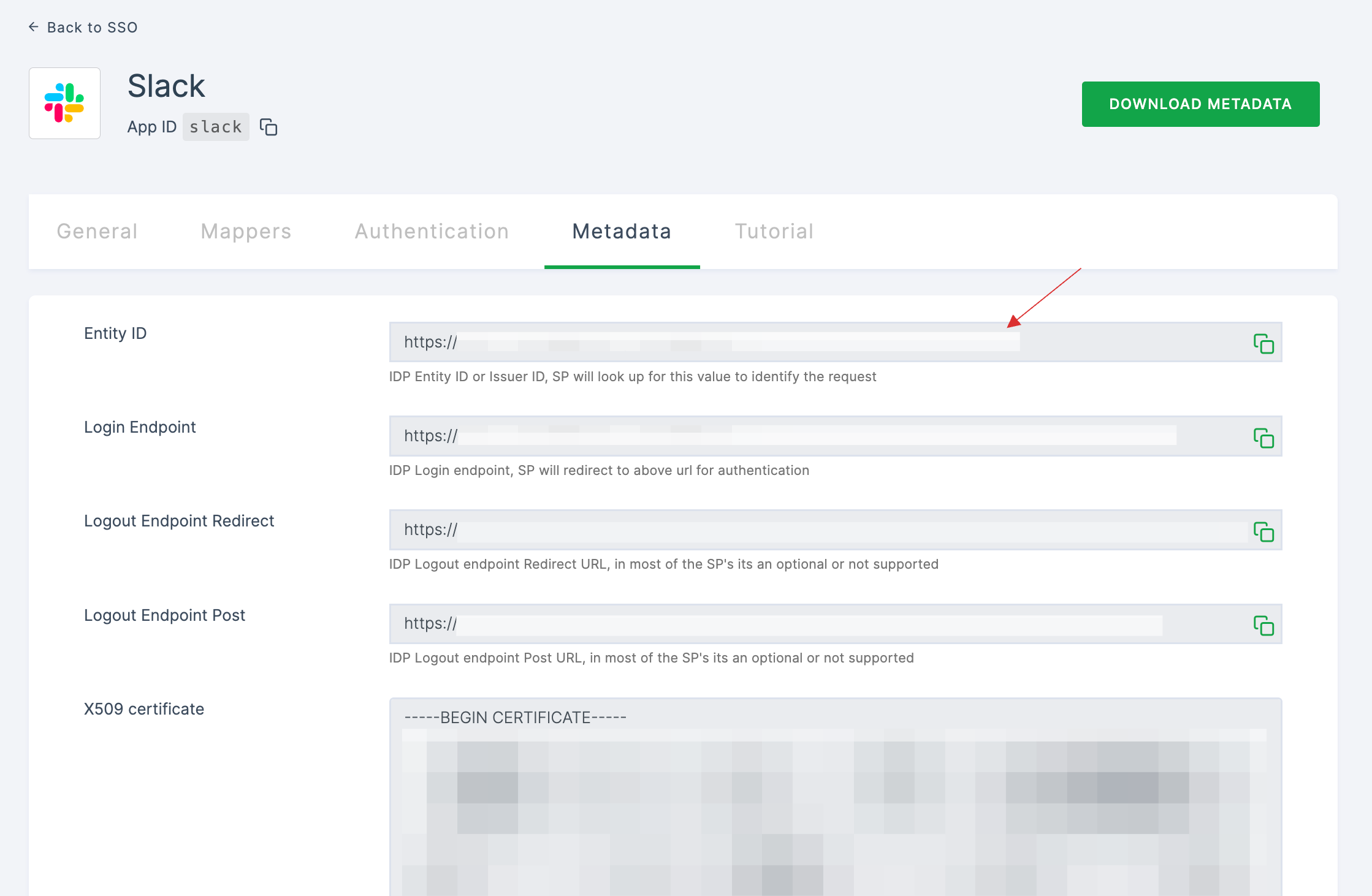Click the DOWNLOAD METADATA button
This screenshot has height=896, width=1372.
pos(1200,103)
